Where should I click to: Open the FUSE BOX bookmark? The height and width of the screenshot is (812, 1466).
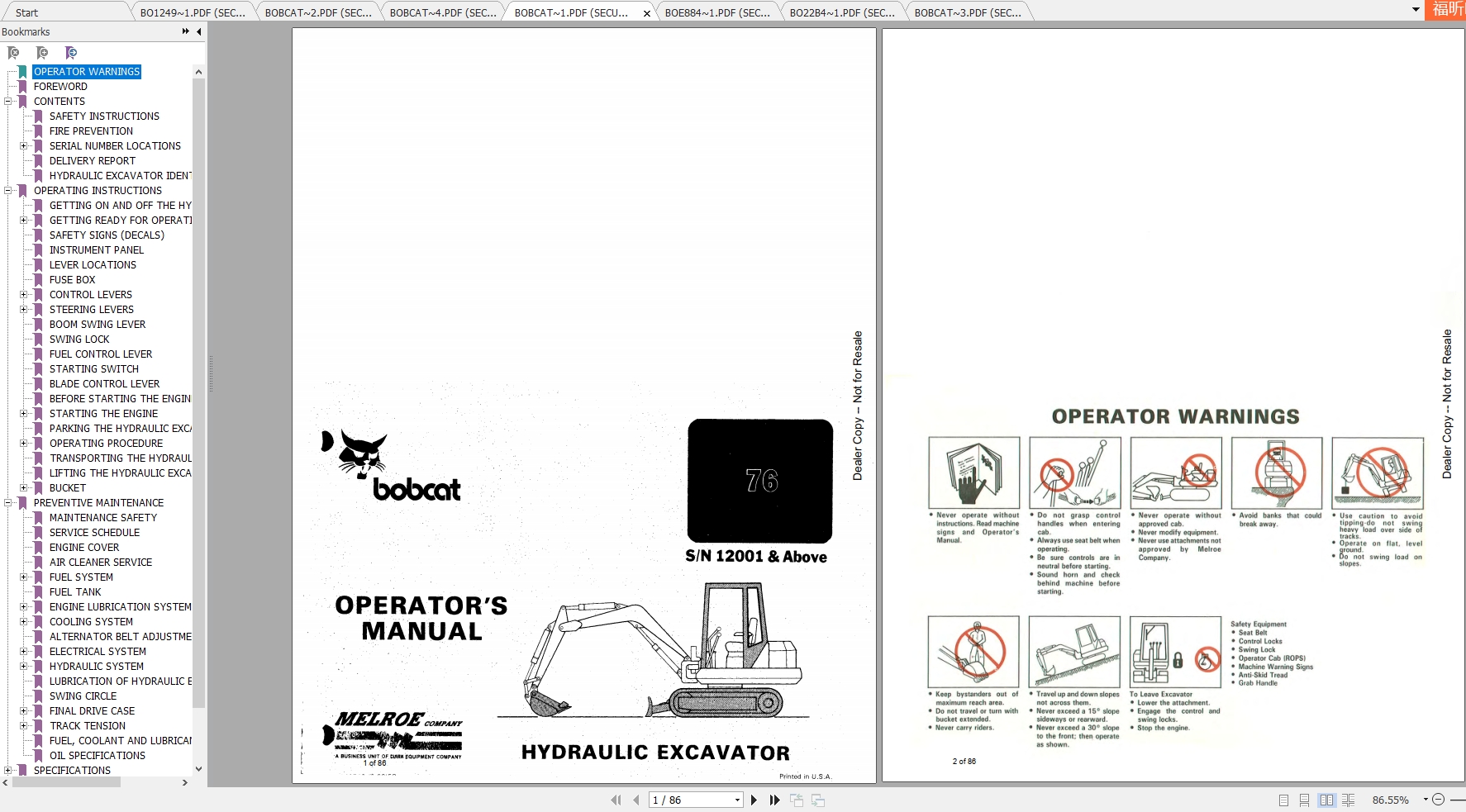pos(72,280)
